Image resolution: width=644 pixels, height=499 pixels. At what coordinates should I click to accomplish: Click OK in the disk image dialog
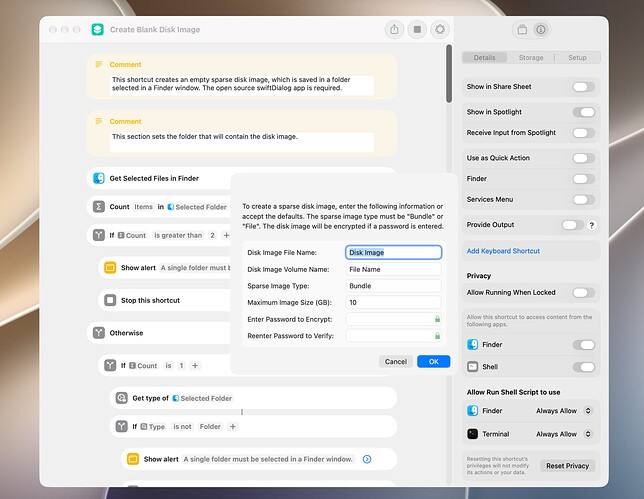pyautogui.click(x=434, y=361)
